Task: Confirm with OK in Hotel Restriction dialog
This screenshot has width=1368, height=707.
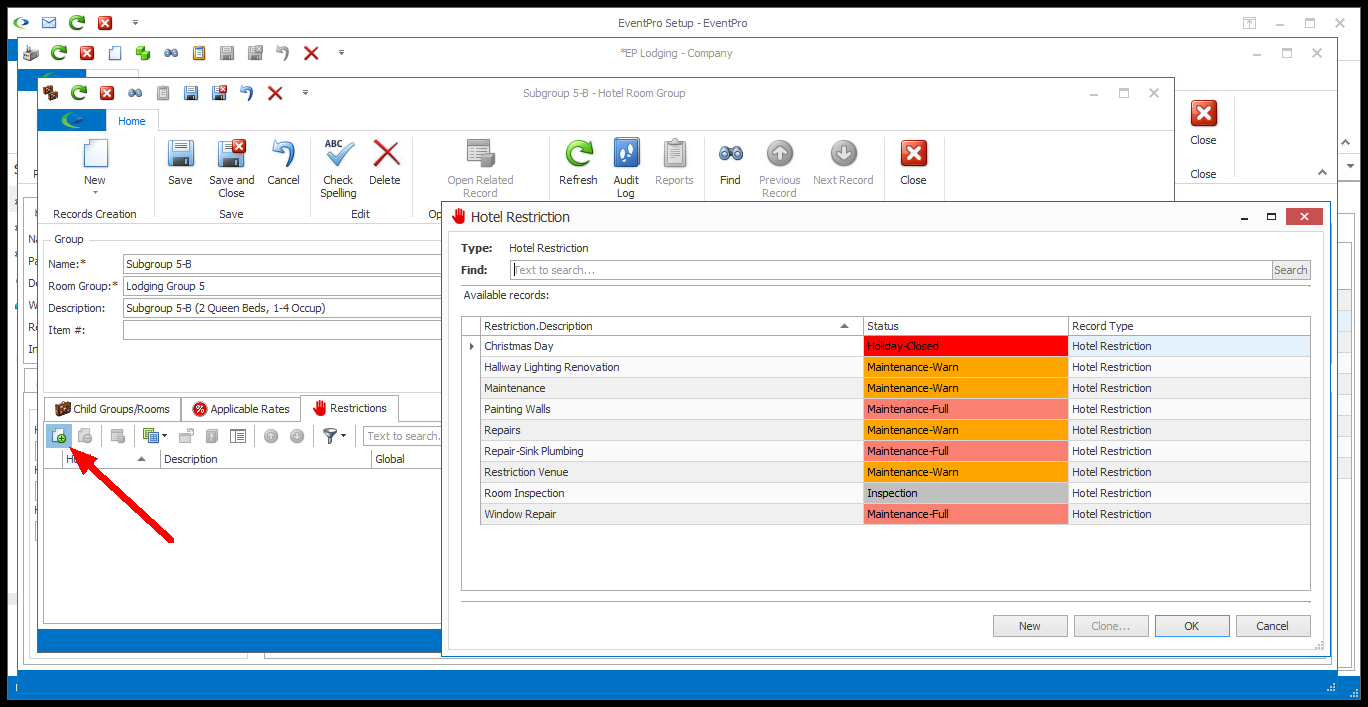Action: pyautogui.click(x=1192, y=626)
